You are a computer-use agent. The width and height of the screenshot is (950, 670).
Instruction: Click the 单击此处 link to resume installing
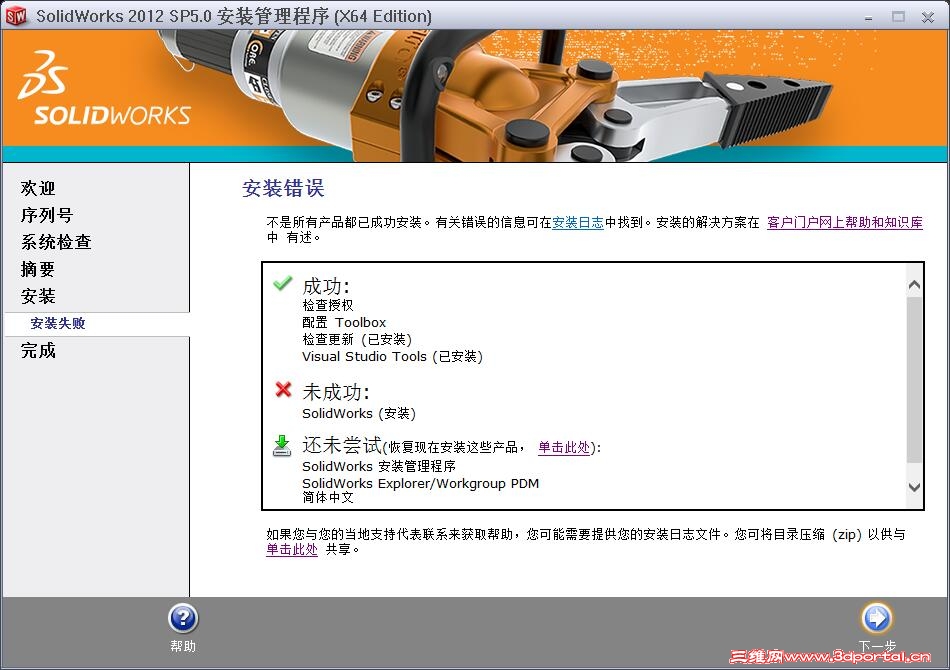tap(563, 448)
